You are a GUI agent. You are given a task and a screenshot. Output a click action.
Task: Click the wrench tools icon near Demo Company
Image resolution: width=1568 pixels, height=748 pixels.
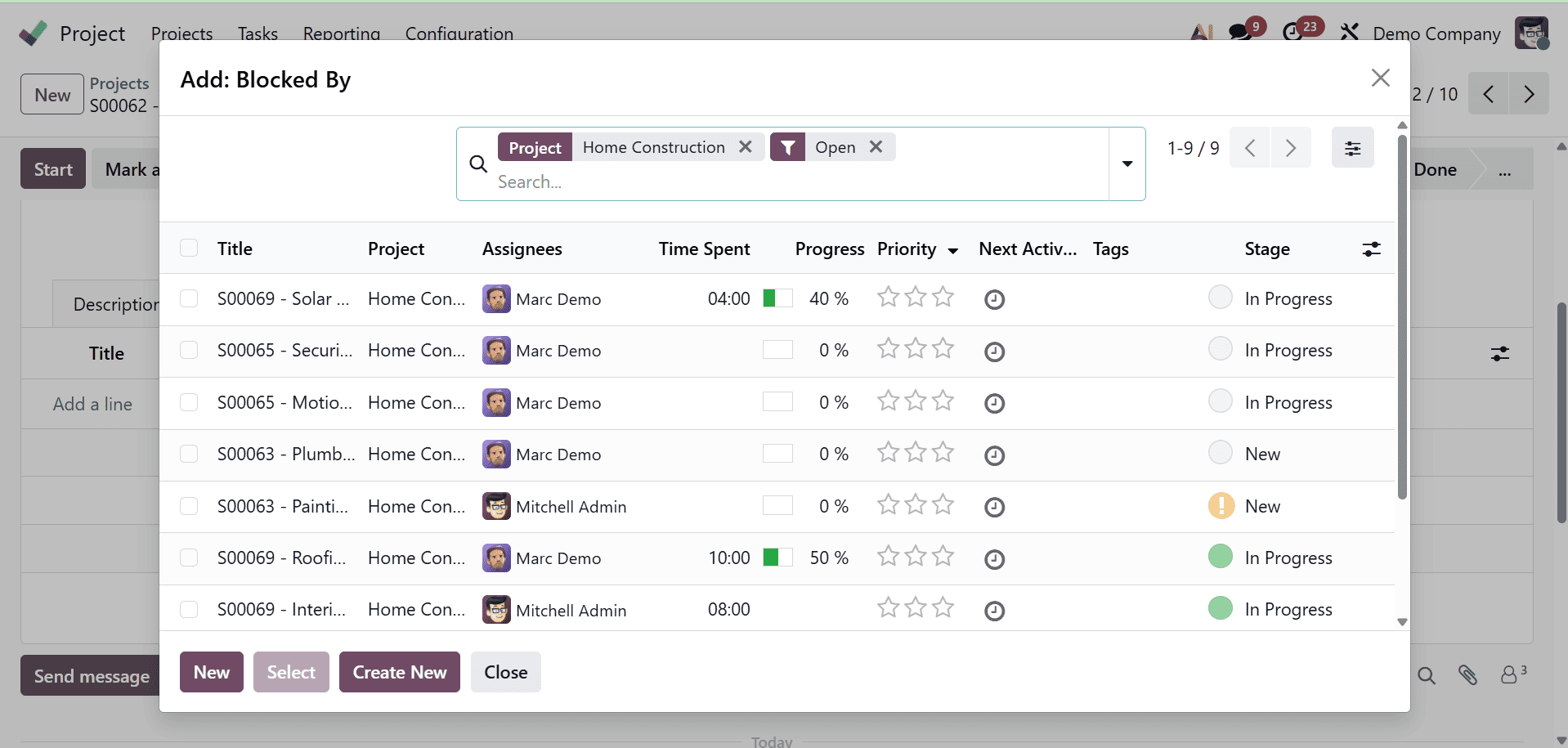(x=1349, y=31)
